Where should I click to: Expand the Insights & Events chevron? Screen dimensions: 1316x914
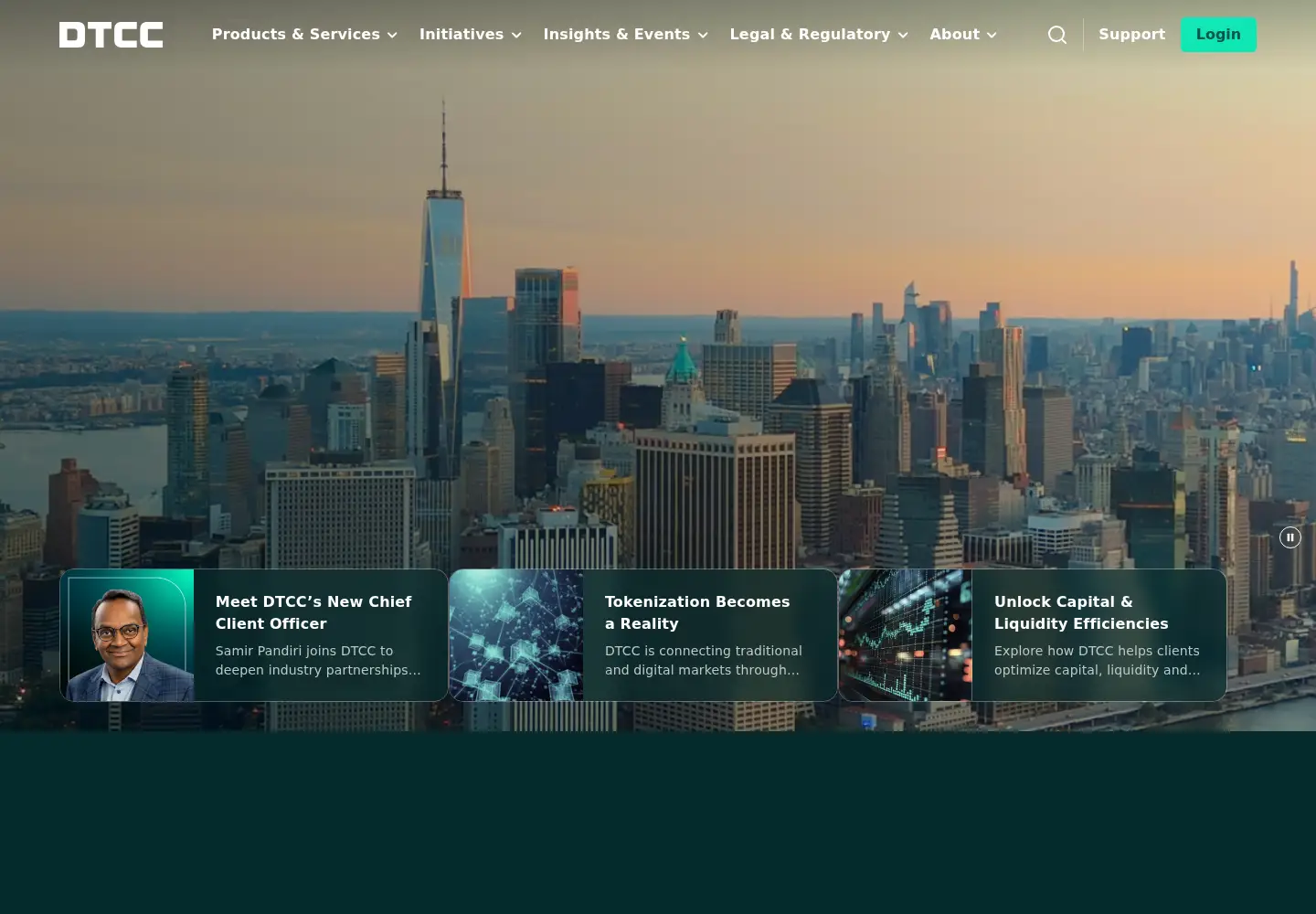(x=703, y=35)
